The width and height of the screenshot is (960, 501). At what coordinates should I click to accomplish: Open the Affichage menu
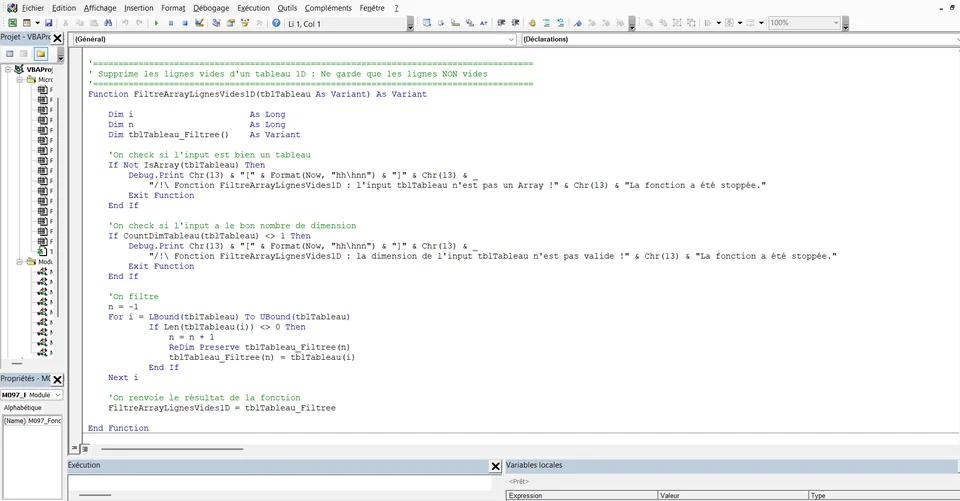100,8
